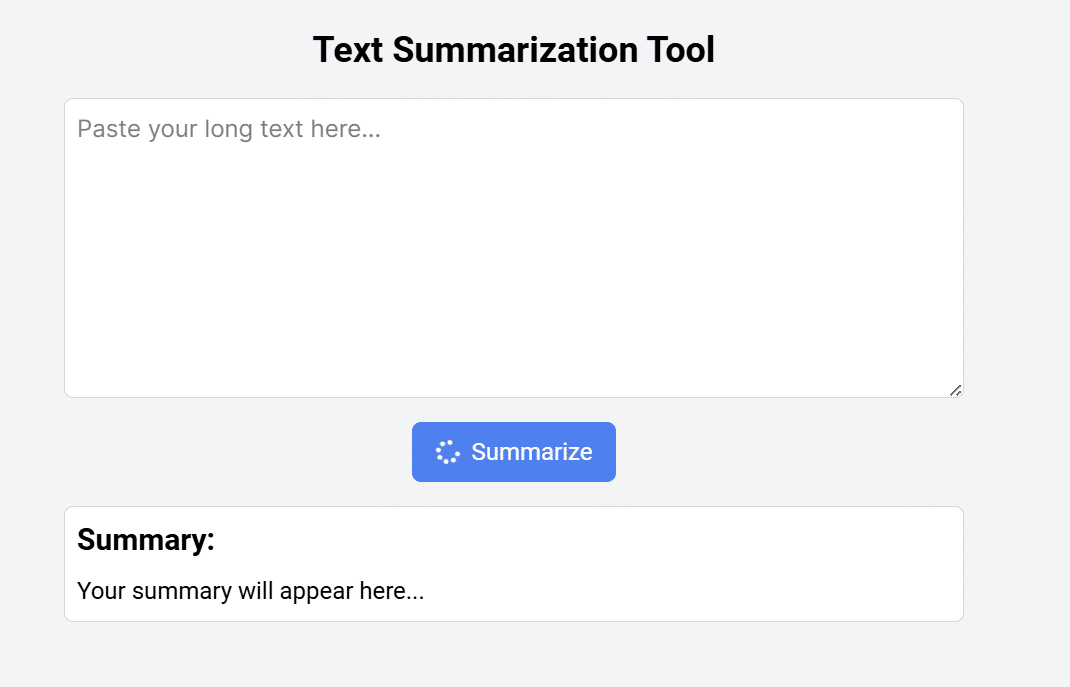Click the word 'Text' in the heading
Screen dimensions: 1070x687
[348, 50]
